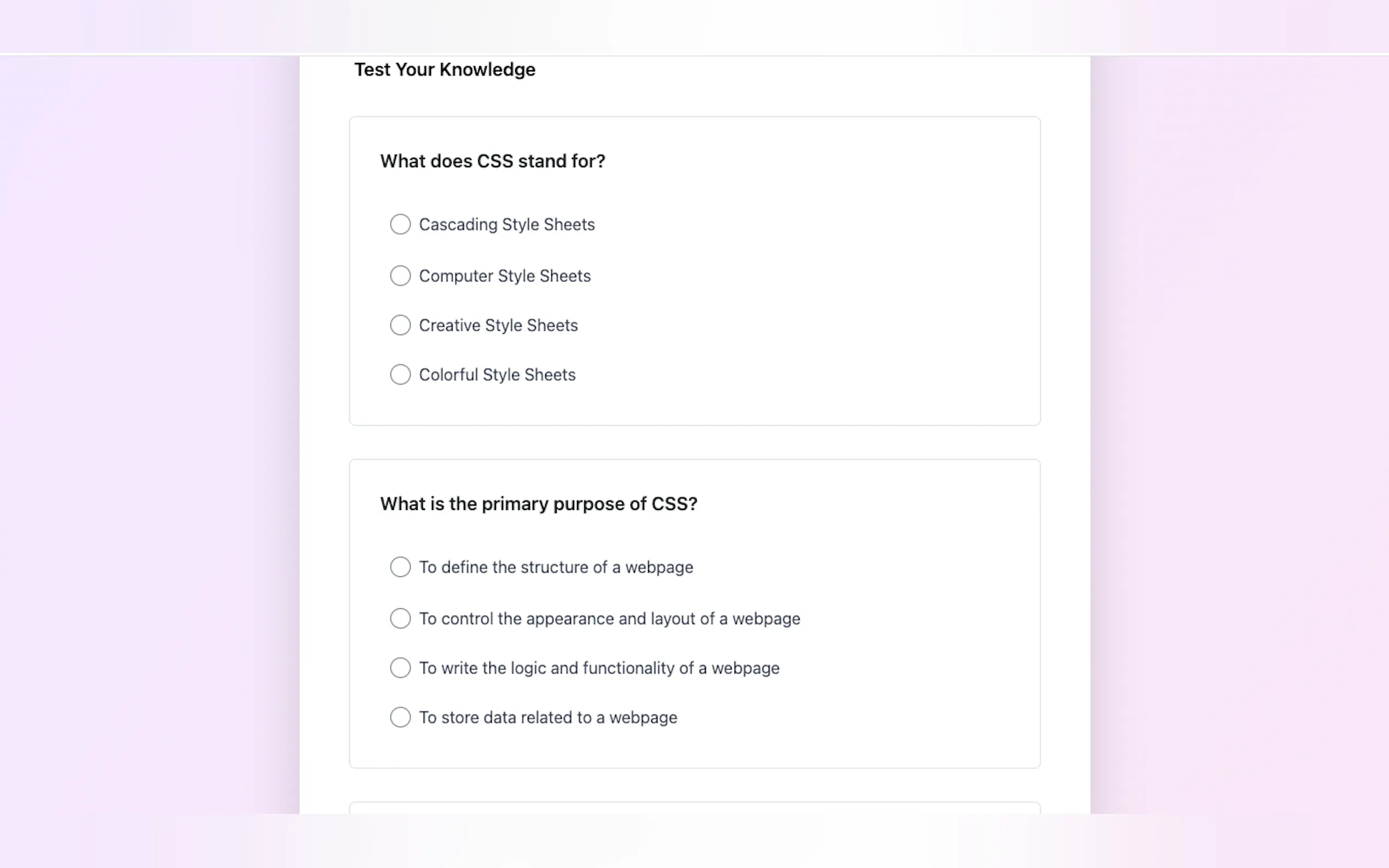Click 'What is the primary purpose of CSS?' heading
The image size is (1389, 868).
pos(538,503)
